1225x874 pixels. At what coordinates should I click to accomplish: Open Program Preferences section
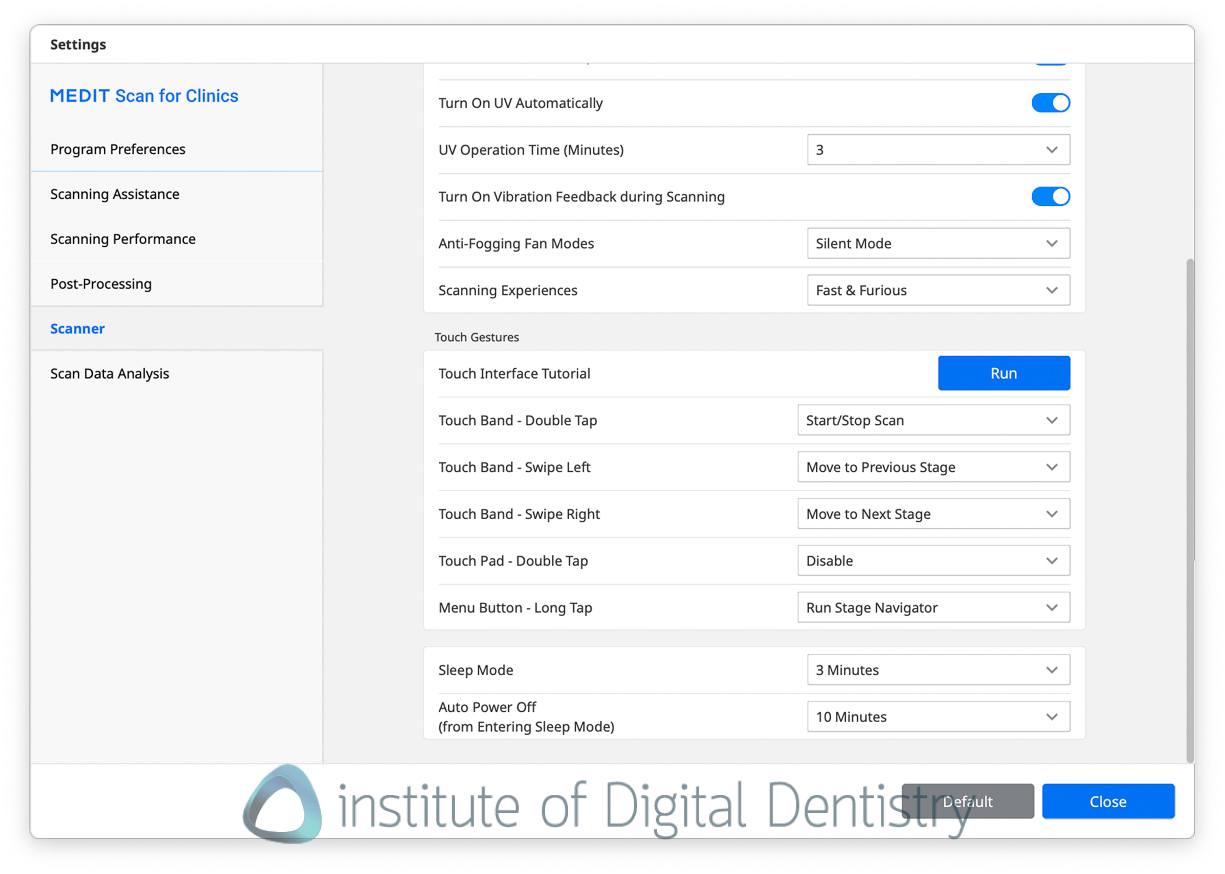(x=118, y=149)
